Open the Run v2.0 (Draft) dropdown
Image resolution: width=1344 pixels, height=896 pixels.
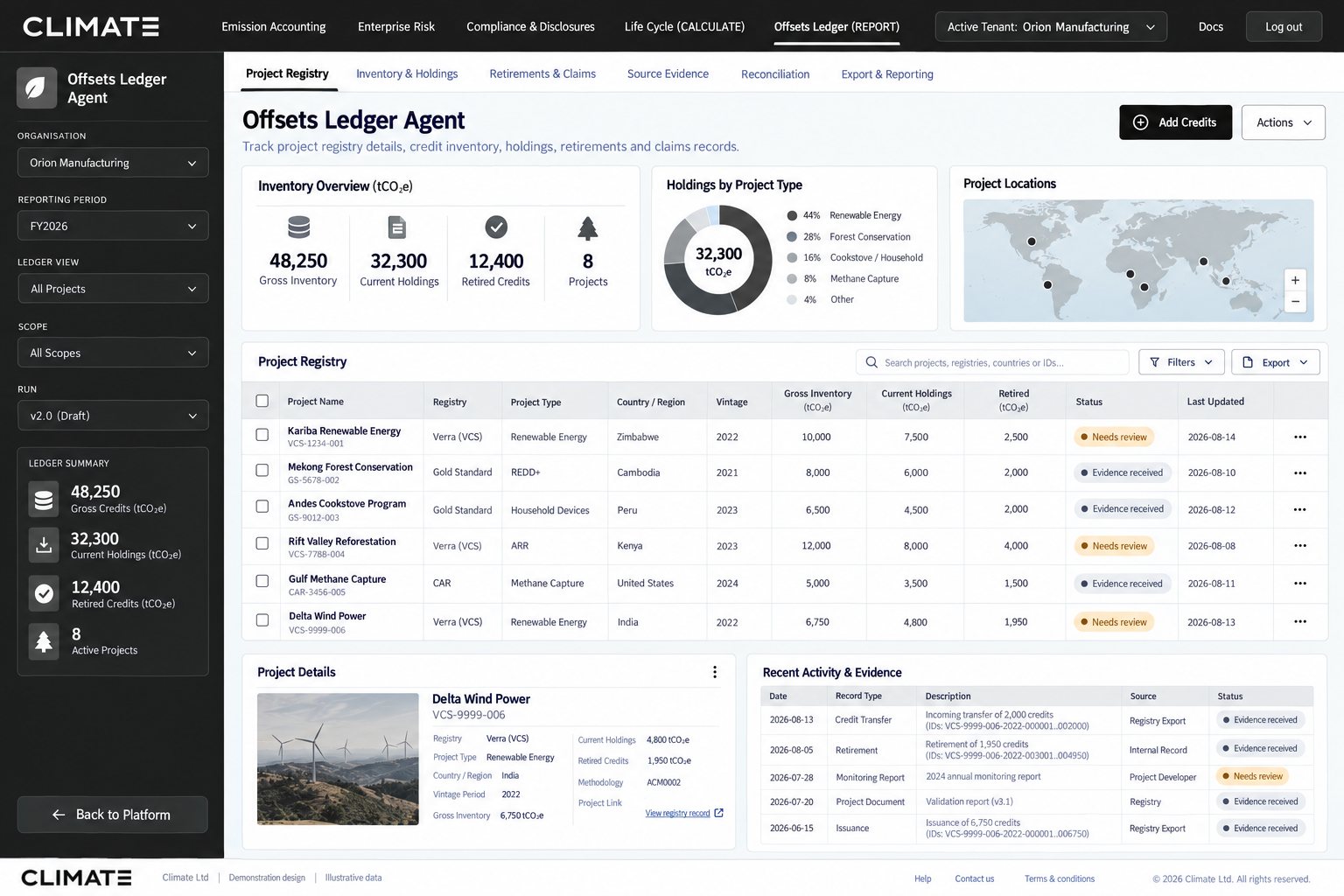pyautogui.click(x=113, y=416)
